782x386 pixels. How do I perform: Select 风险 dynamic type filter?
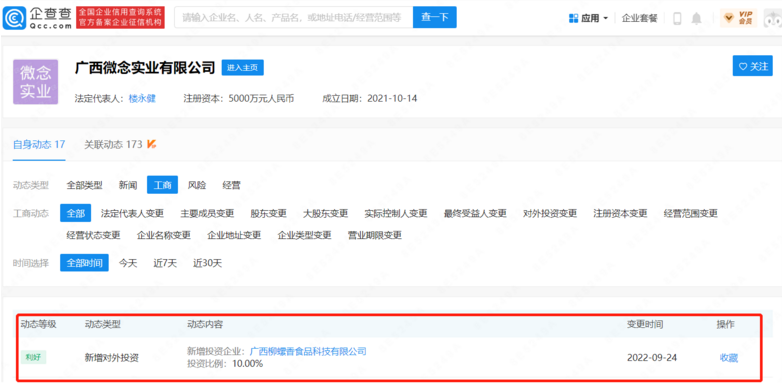[x=196, y=186]
